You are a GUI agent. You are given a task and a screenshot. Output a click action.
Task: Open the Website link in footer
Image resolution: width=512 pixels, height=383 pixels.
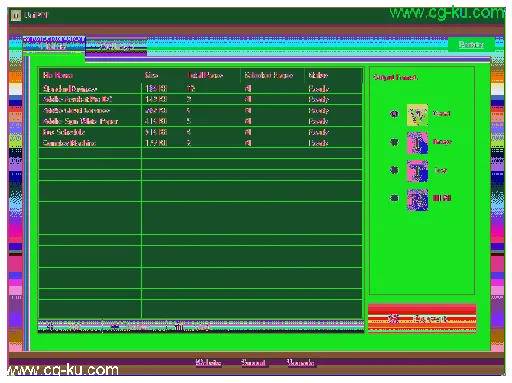pyautogui.click(x=208, y=362)
